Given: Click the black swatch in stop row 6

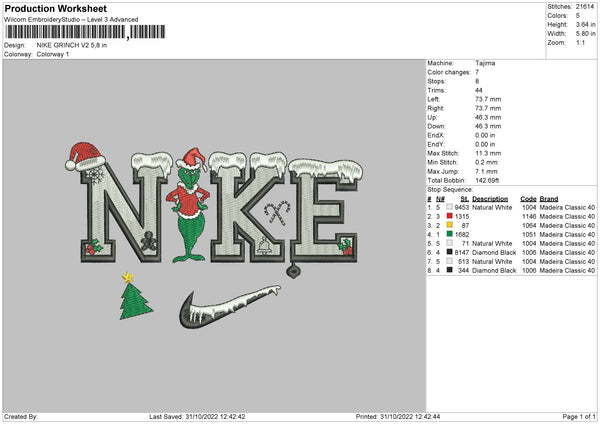Looking at the screenshot, I should pos(449,252).
